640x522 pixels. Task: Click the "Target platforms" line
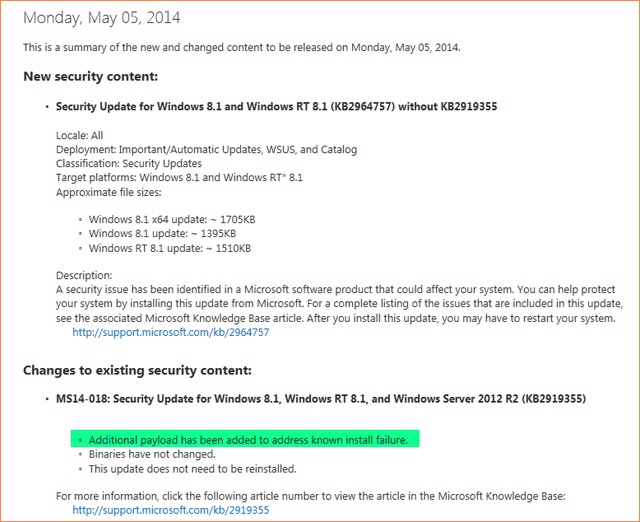(180, 178)
